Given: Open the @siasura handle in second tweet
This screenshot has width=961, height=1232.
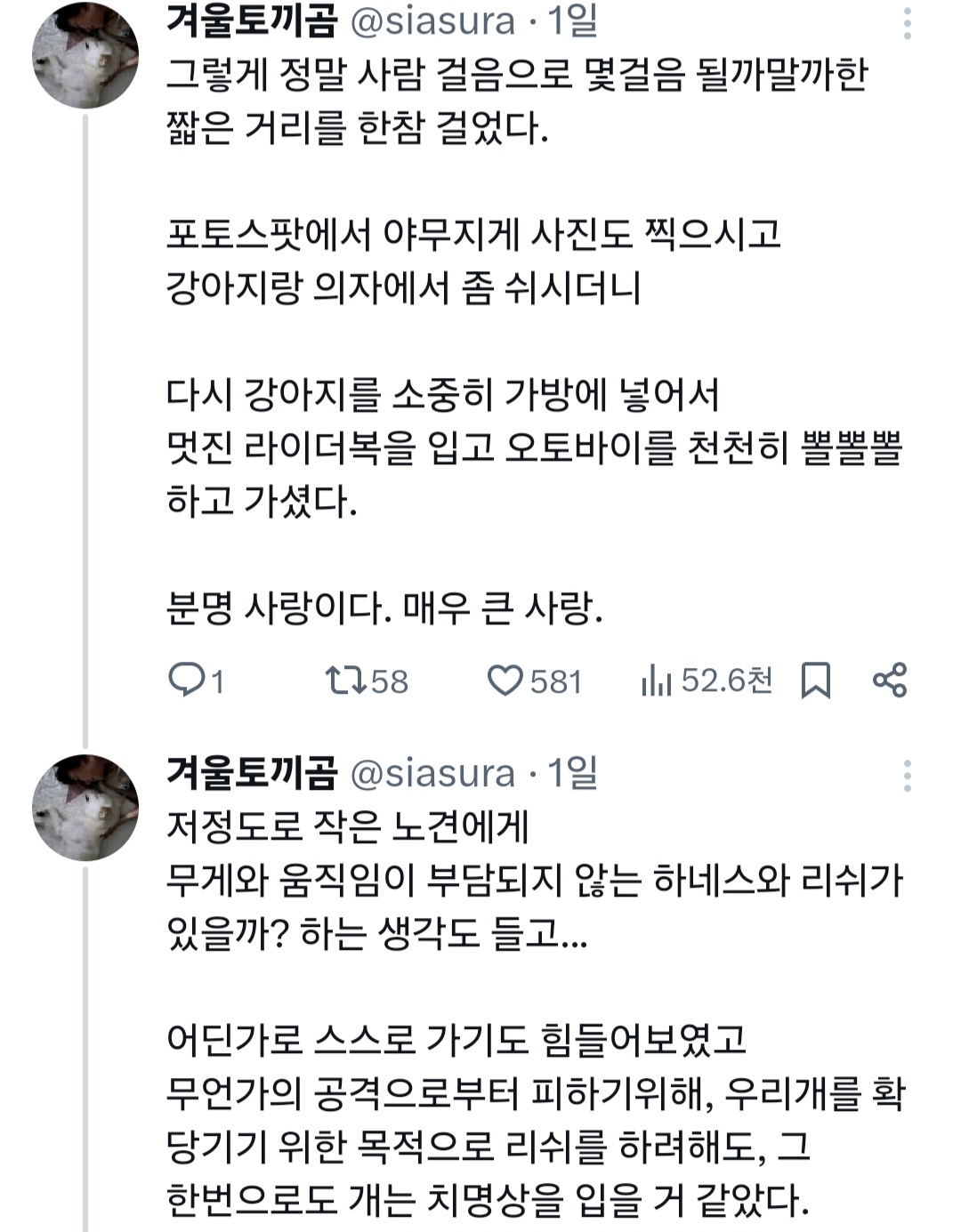Looking at the screenshot, I should coord(433,773).
